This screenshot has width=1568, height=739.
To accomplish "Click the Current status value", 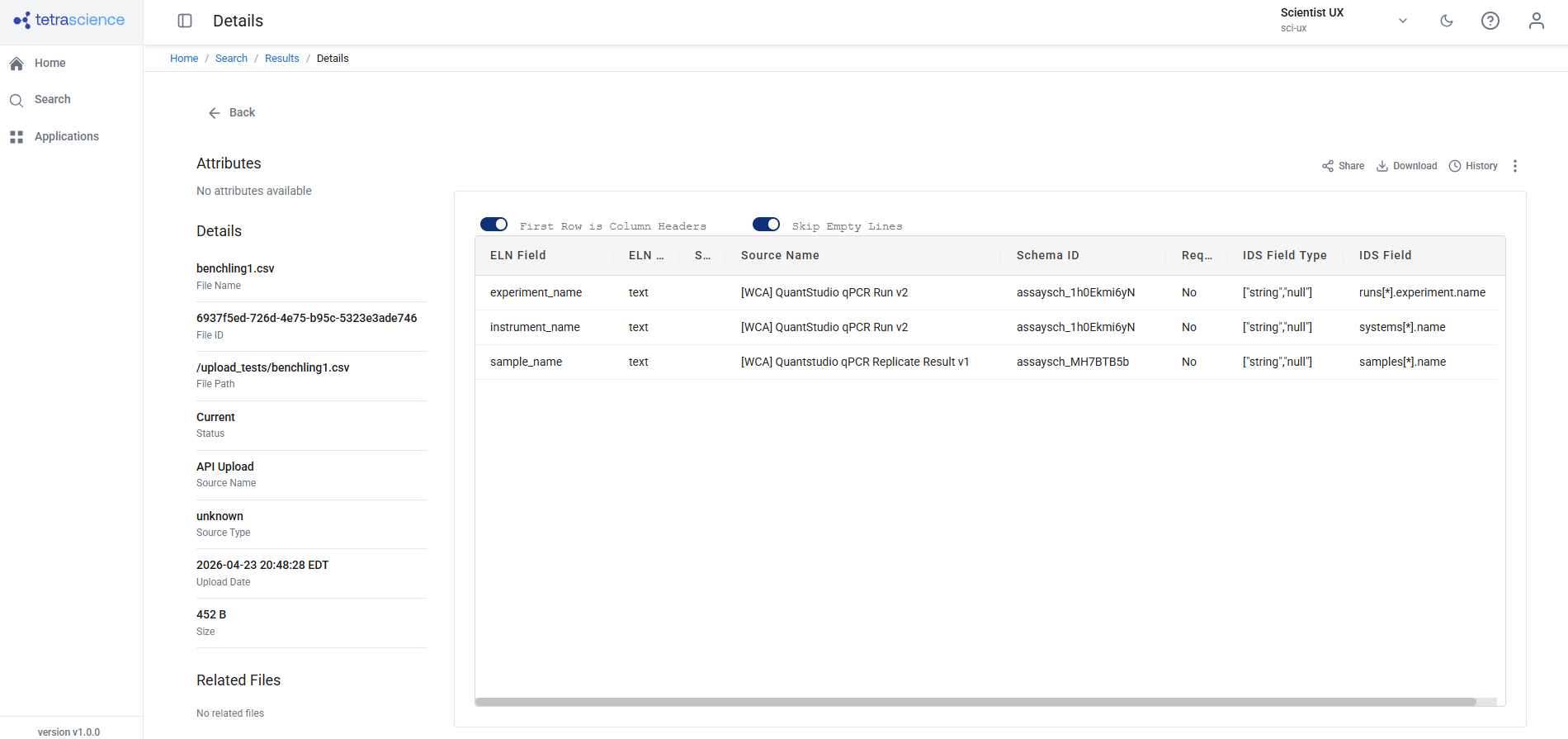I will pyautogui.click(x=215, y=417).
